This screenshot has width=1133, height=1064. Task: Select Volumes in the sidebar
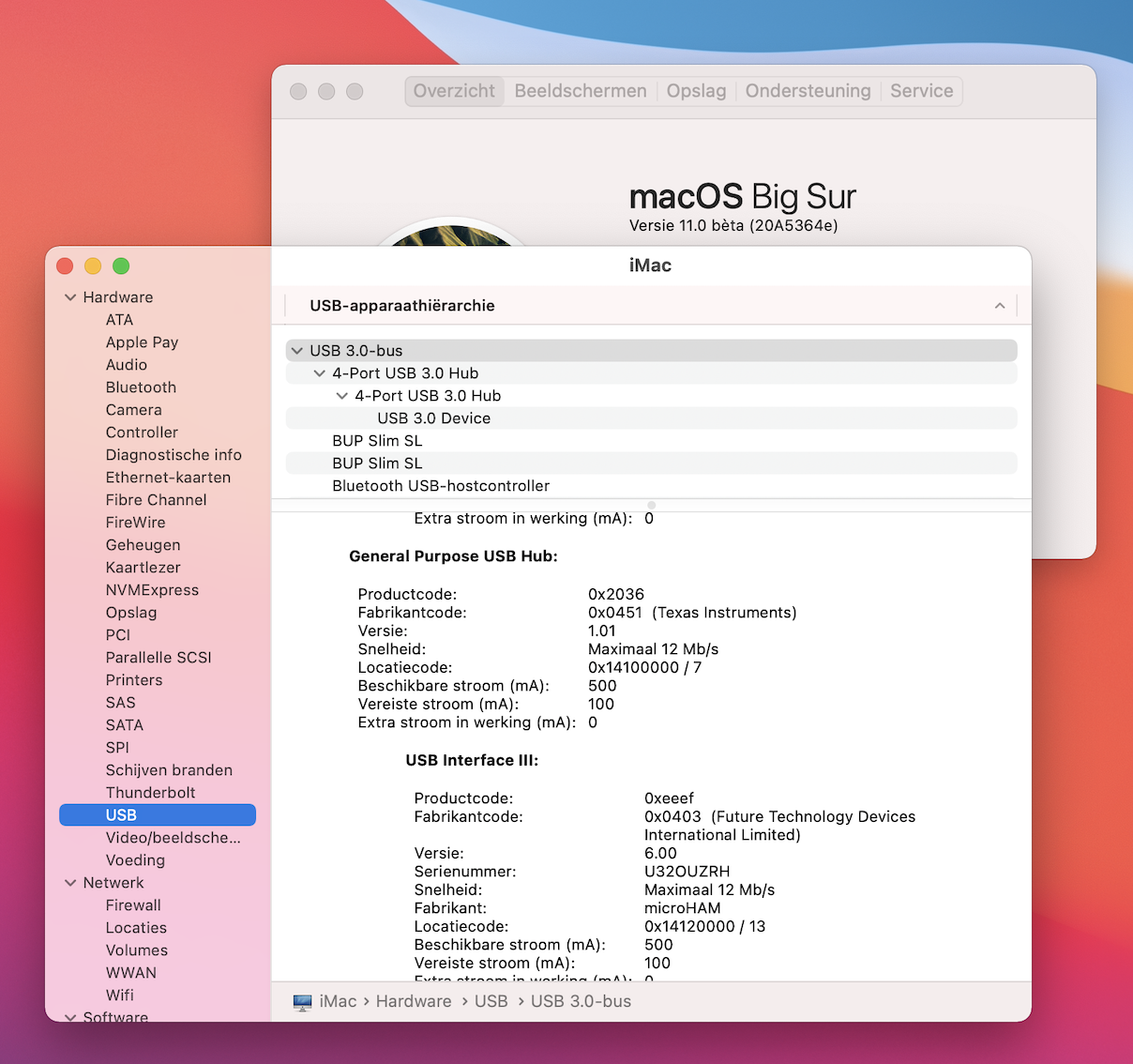(x=137, y=950)
